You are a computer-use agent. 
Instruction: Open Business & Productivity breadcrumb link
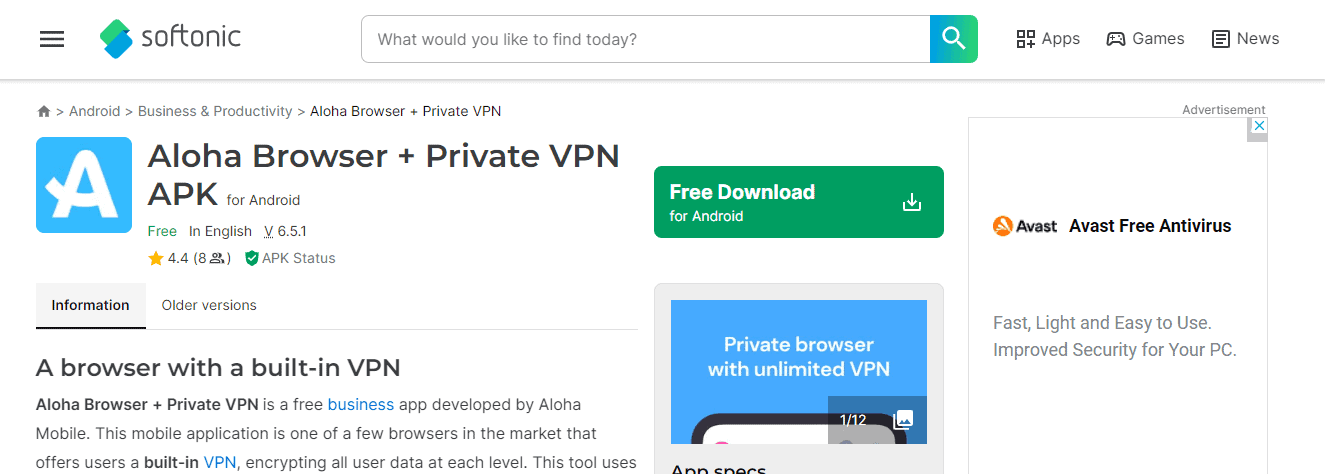pyautogui.click(x=215, y=112)
